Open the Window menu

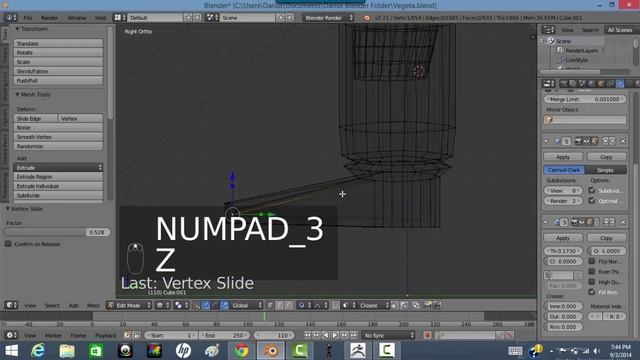coord(77,18)
